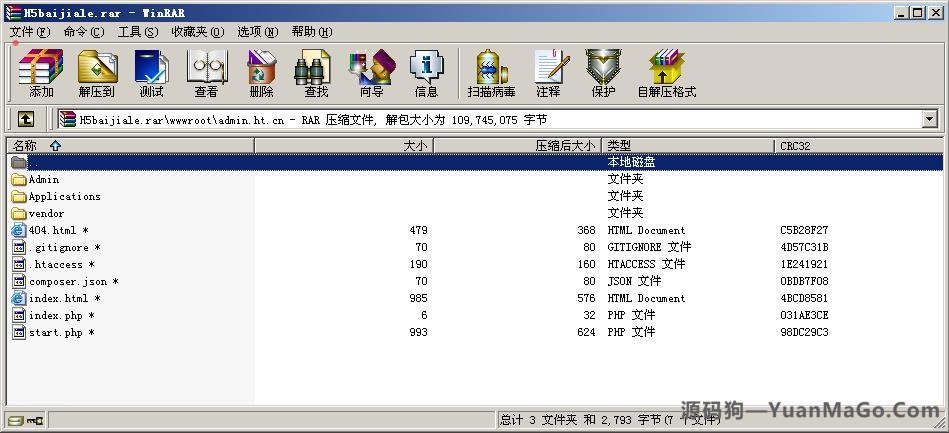This screenshot has width=949, height=433.
Task: Click the .htaccess file icon
Action: tap(19, 264)
